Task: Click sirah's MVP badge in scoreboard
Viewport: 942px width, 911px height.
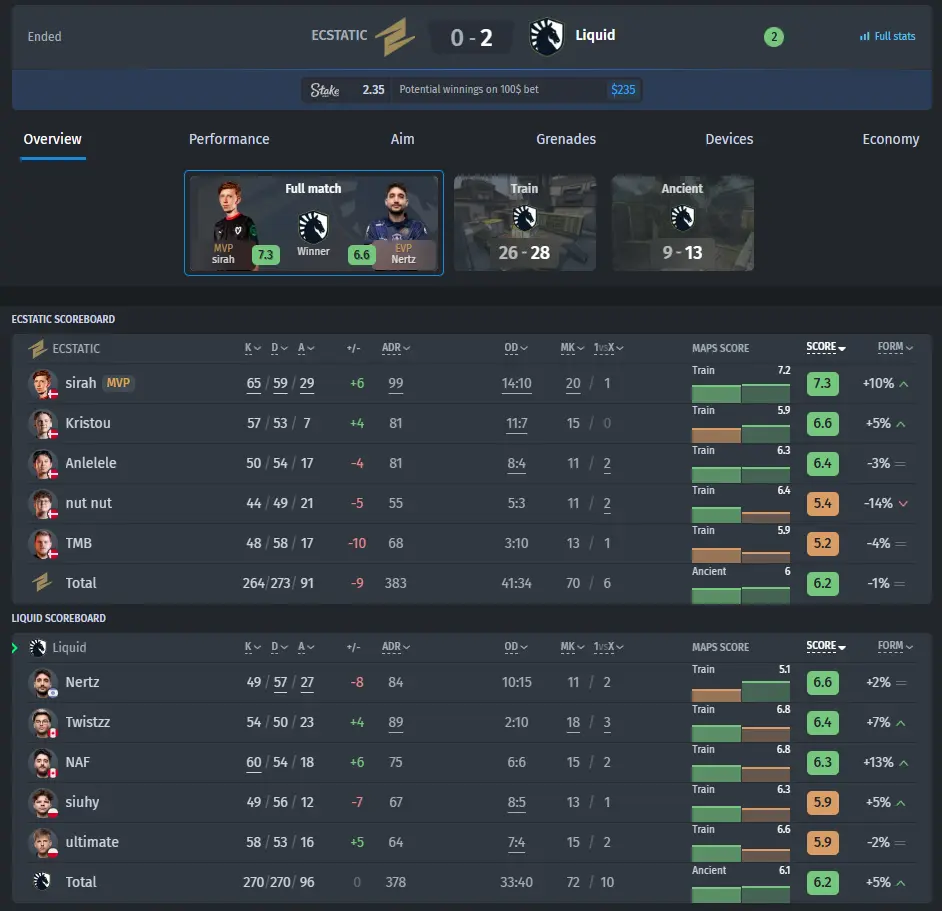Action: tap(118, 383)
